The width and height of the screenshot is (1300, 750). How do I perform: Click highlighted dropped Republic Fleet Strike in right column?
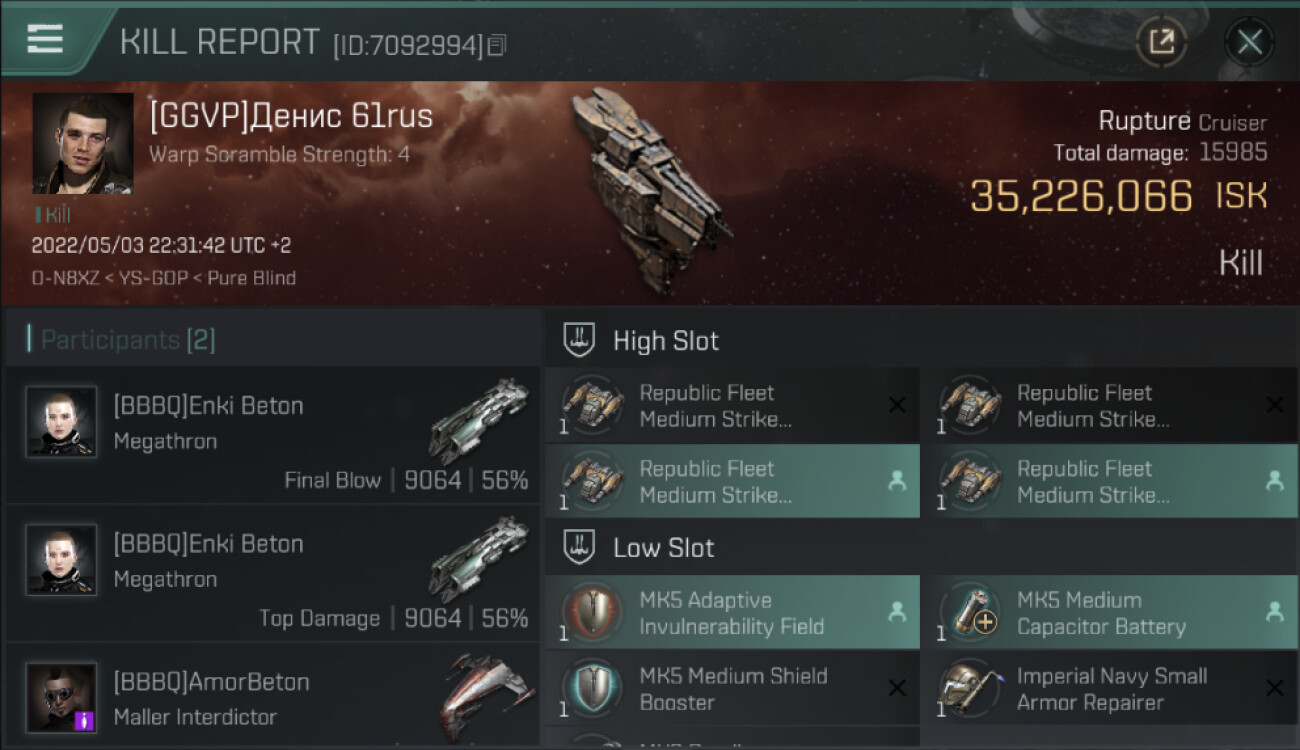[x=1109, y=481]
